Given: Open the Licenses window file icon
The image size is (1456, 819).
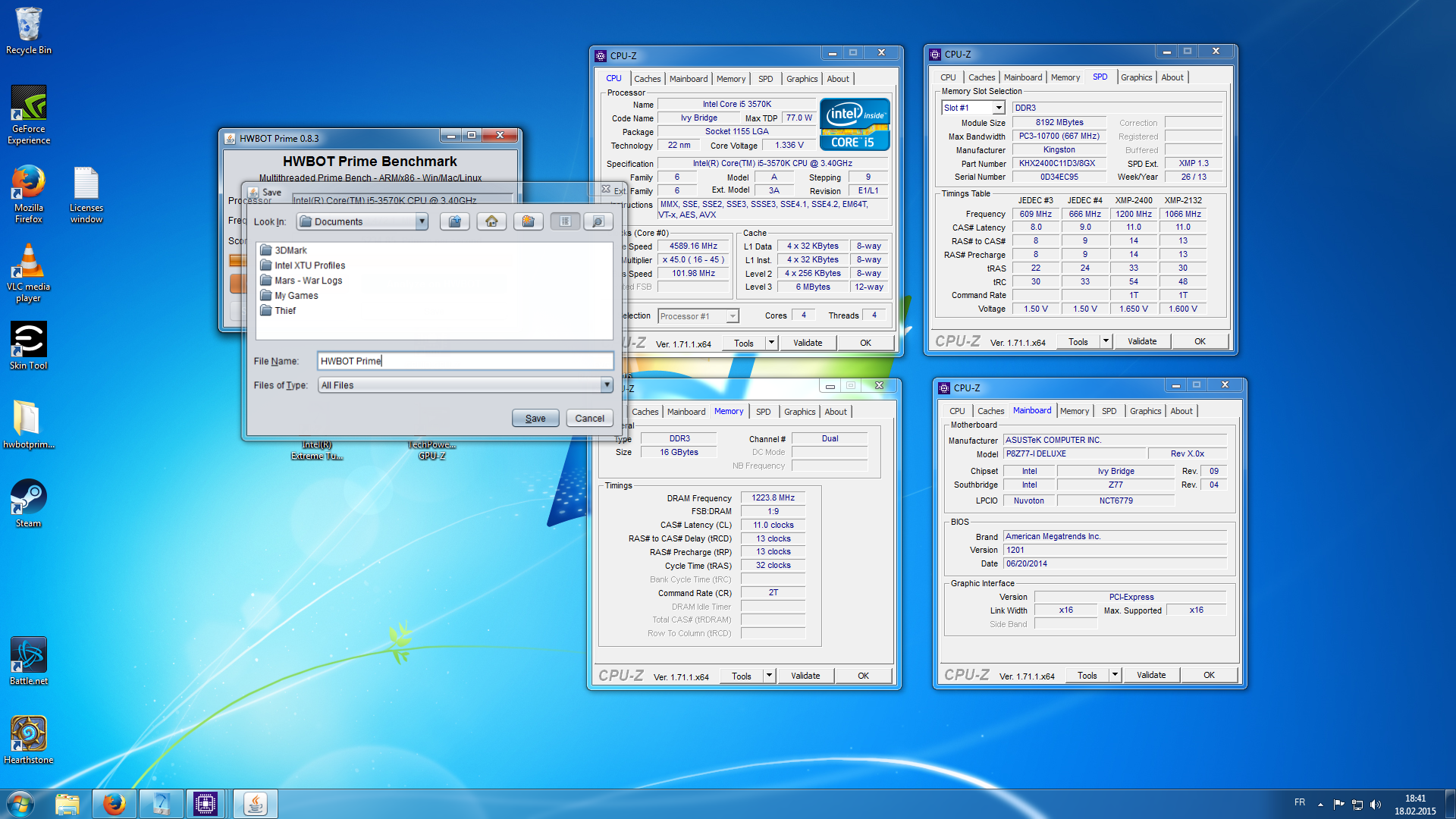Looking at the screenshot, I should tap(86, 193).
